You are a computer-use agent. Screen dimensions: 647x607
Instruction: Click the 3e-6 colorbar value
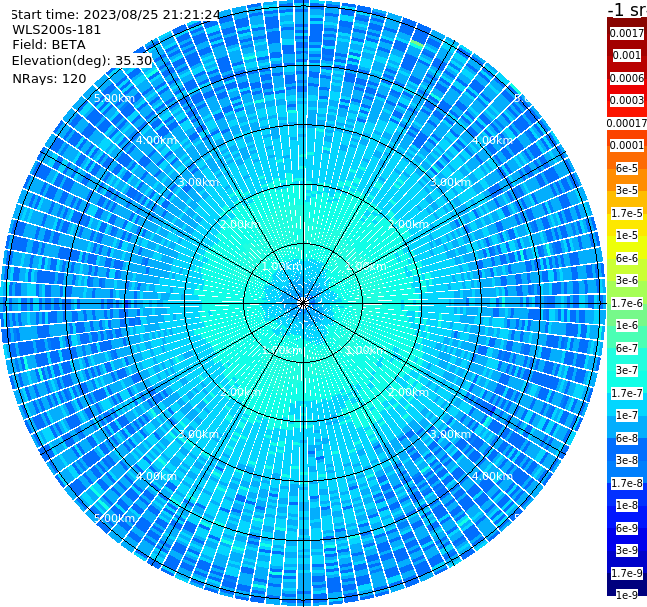(x=627, y=281)
